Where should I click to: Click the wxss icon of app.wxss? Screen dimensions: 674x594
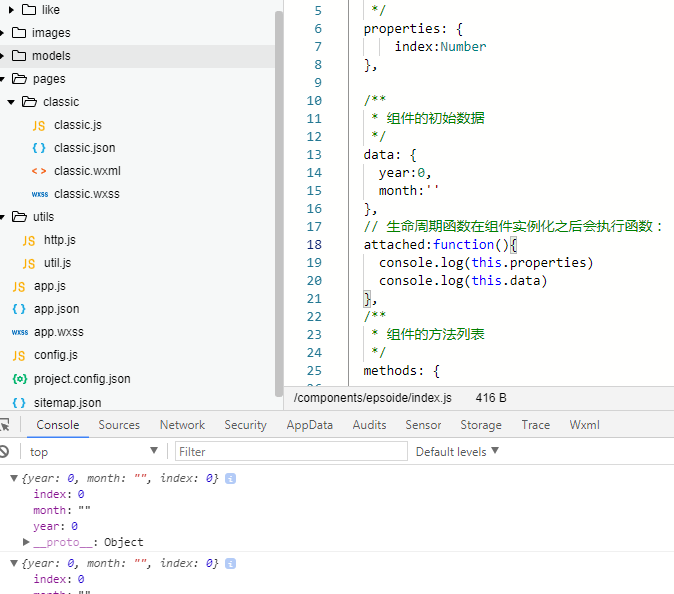pyautogui.click(x=20, y=332)
